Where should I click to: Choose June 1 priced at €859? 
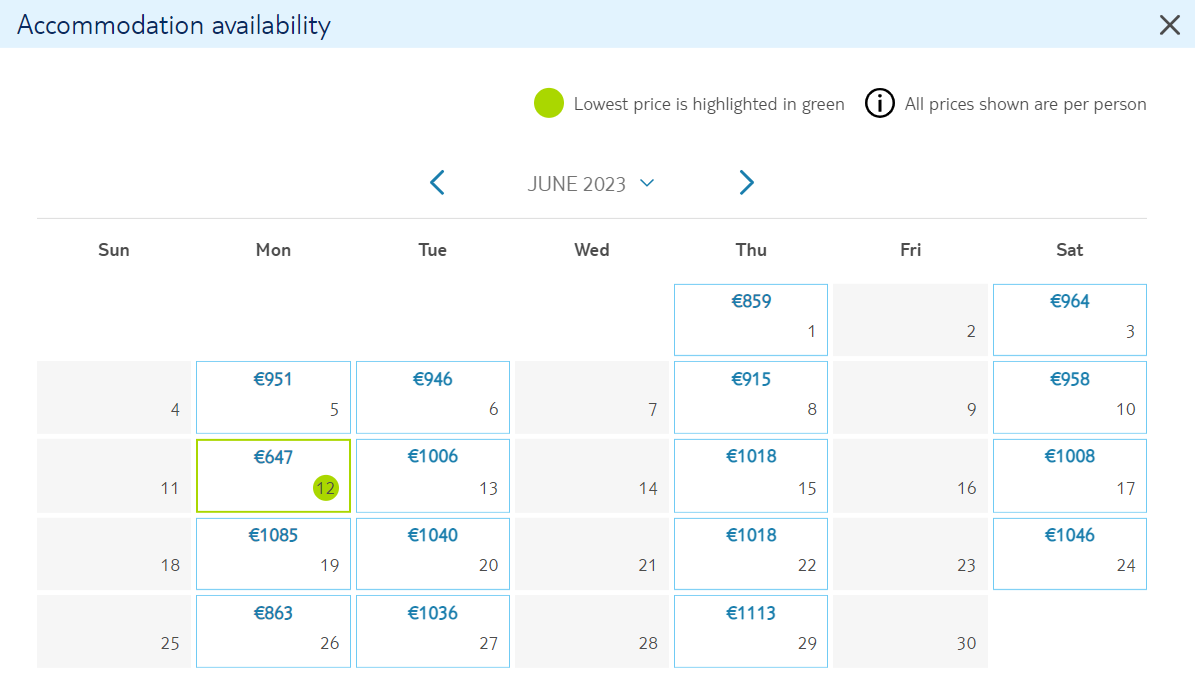[x=751, y=320]
